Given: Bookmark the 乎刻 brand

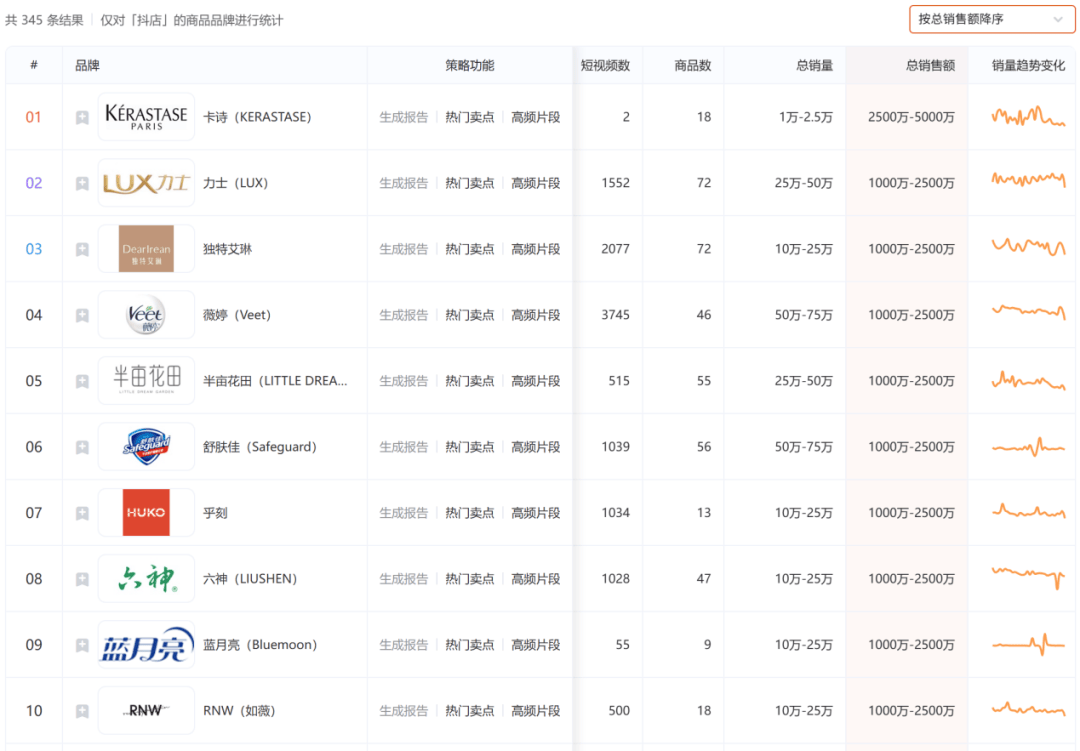Looking at the screenshot, I should pyautogui.click(x=82, y=513).
